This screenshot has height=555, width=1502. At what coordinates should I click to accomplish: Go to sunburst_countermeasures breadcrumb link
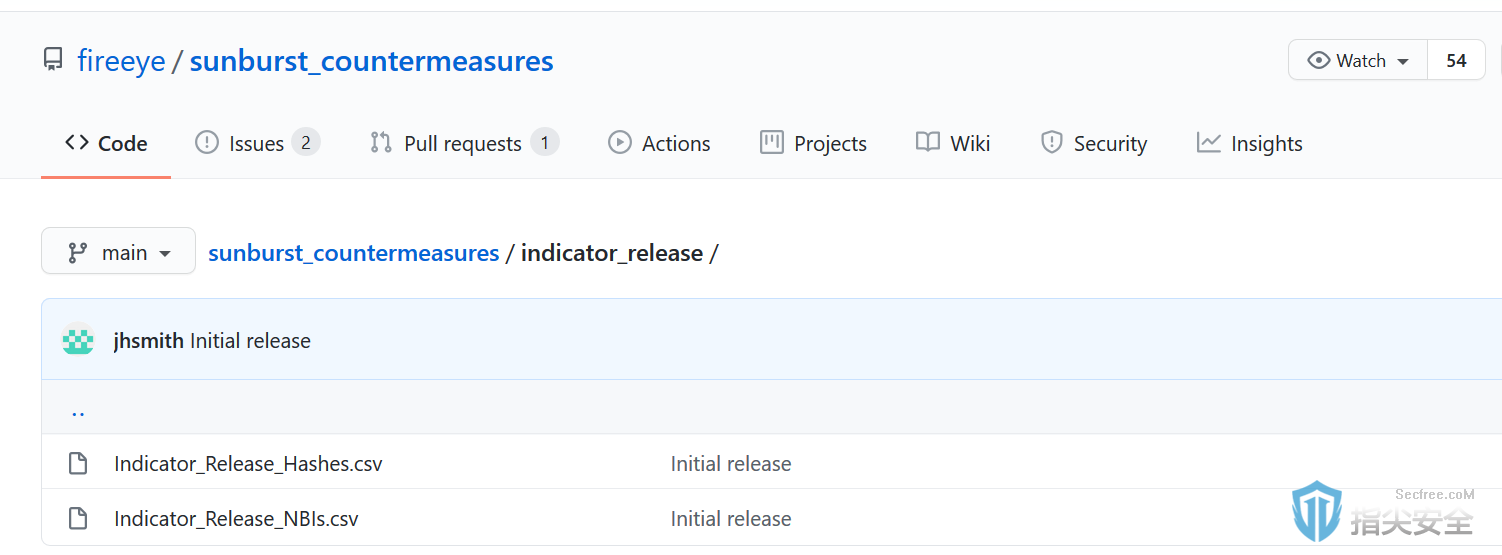pyautogui.click(x=353, y=253)
